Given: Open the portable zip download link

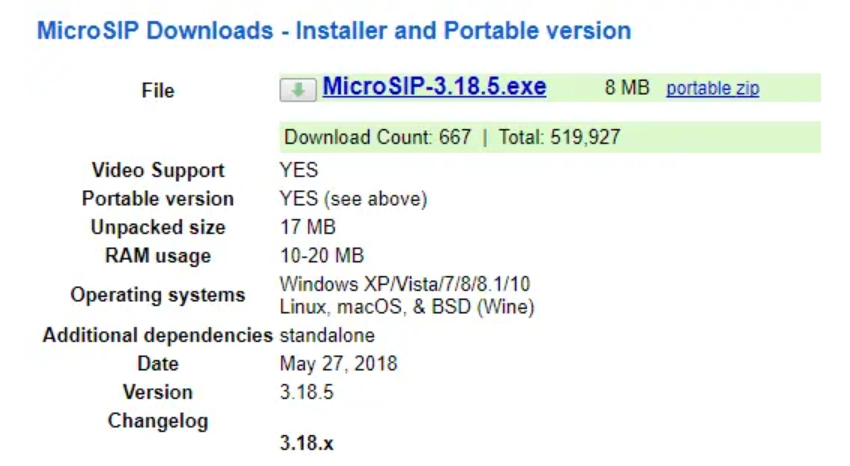Looking at the screenshot, I should click(712, 88).
